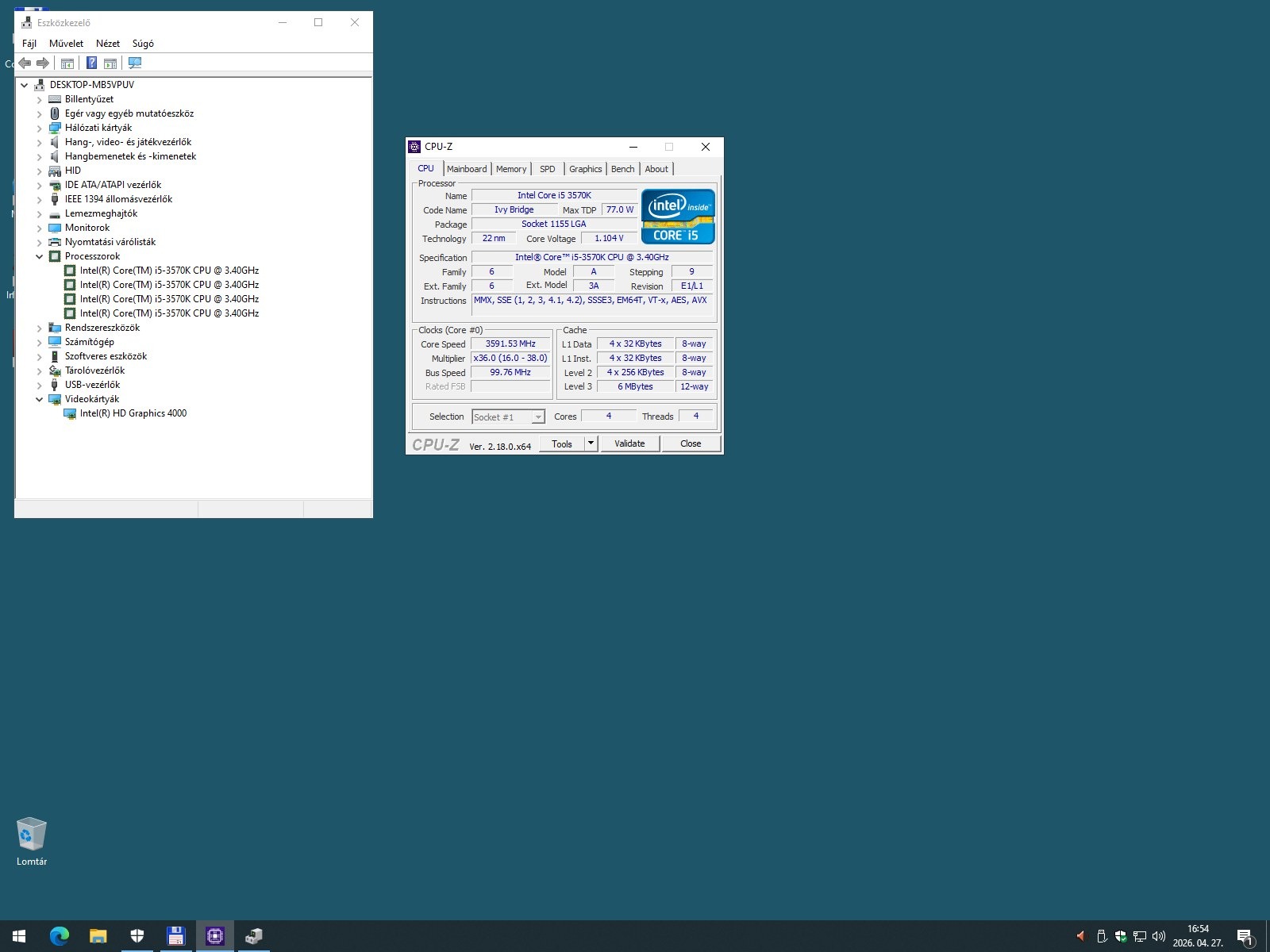Click the back arrow in Device Manager toolbar

coord(25,63)
